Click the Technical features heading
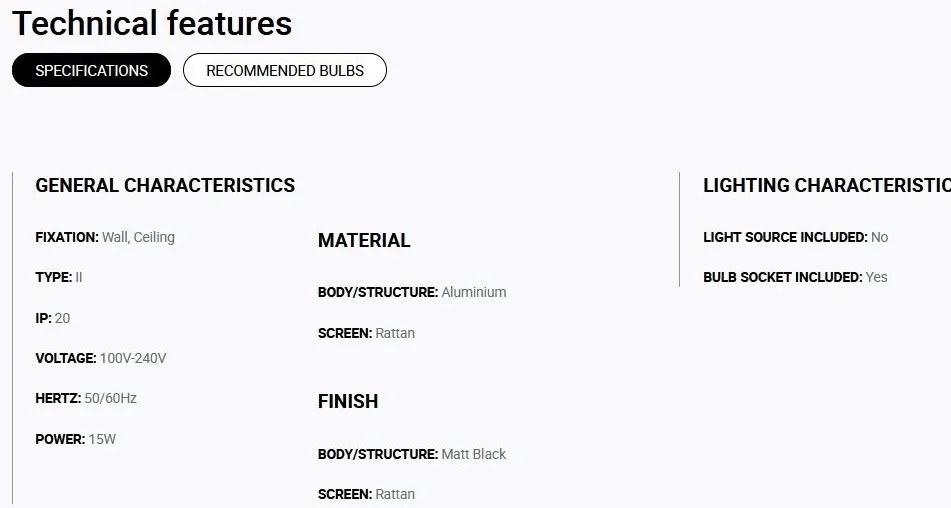Screen dimensions: 951x508 (152, 24)
